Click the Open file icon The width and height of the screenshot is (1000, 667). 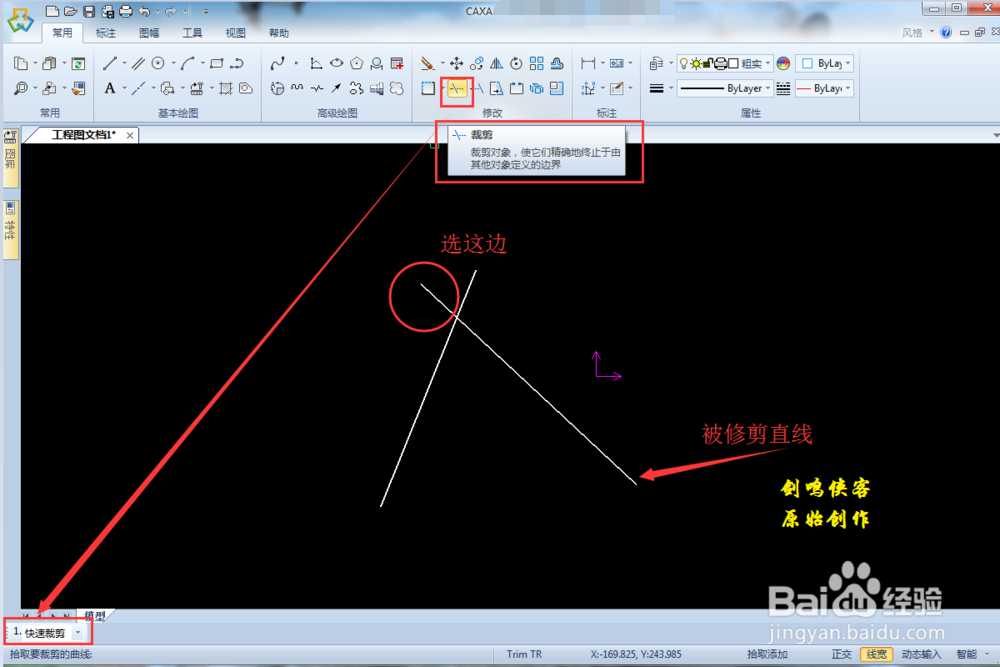tap(70, 11)
